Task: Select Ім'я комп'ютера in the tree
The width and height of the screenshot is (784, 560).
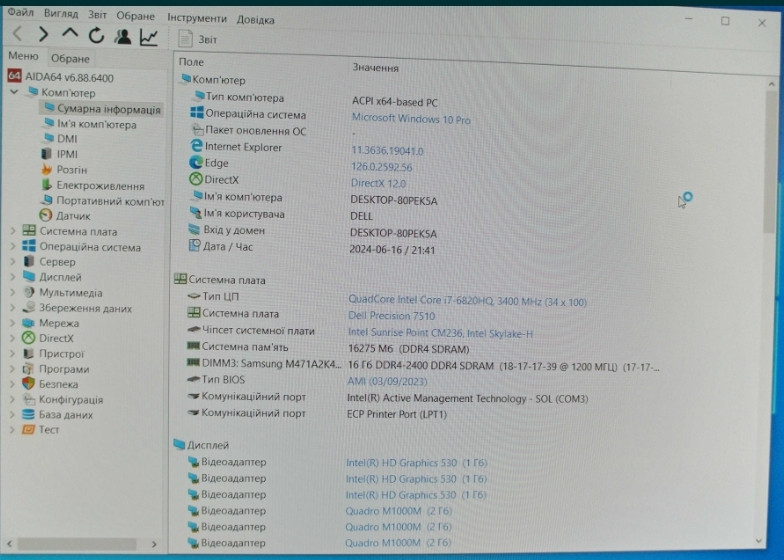Action: (x=90, y=124)
